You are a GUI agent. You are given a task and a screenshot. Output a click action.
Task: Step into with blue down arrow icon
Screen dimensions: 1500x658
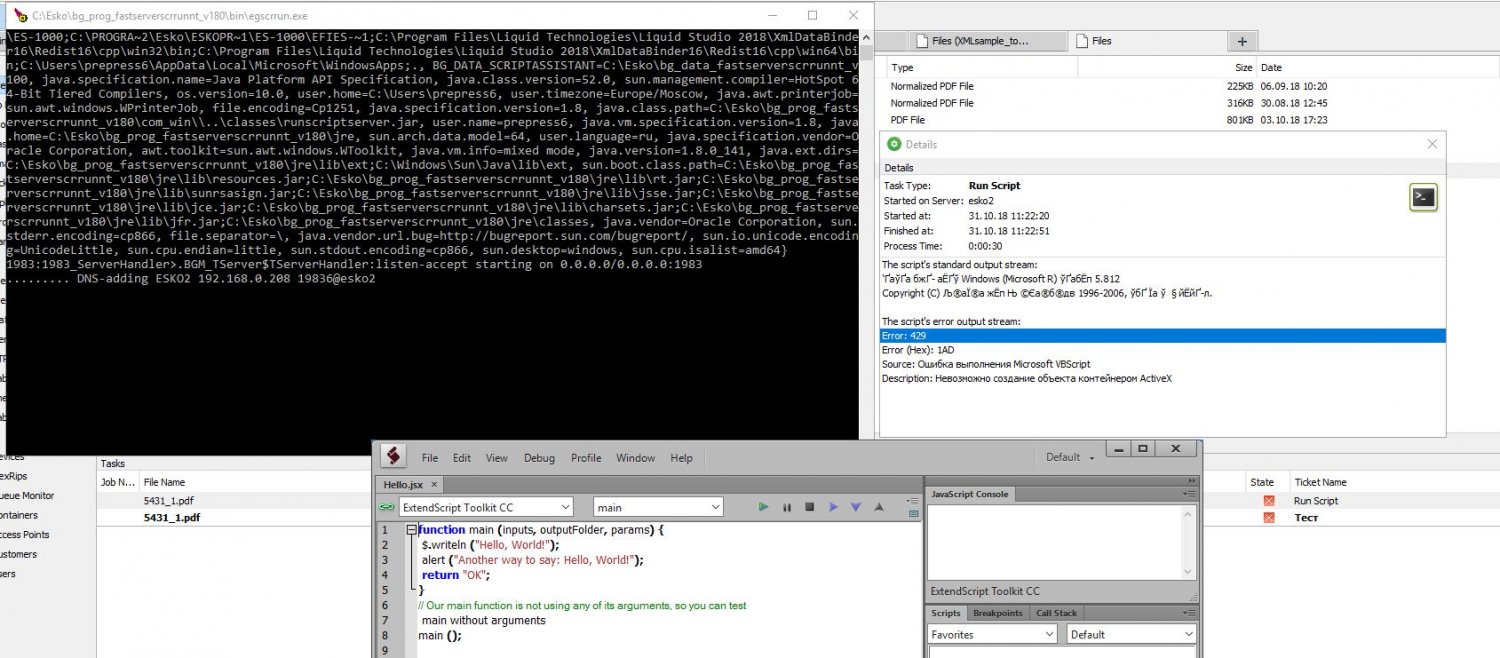tap(856, 507)
